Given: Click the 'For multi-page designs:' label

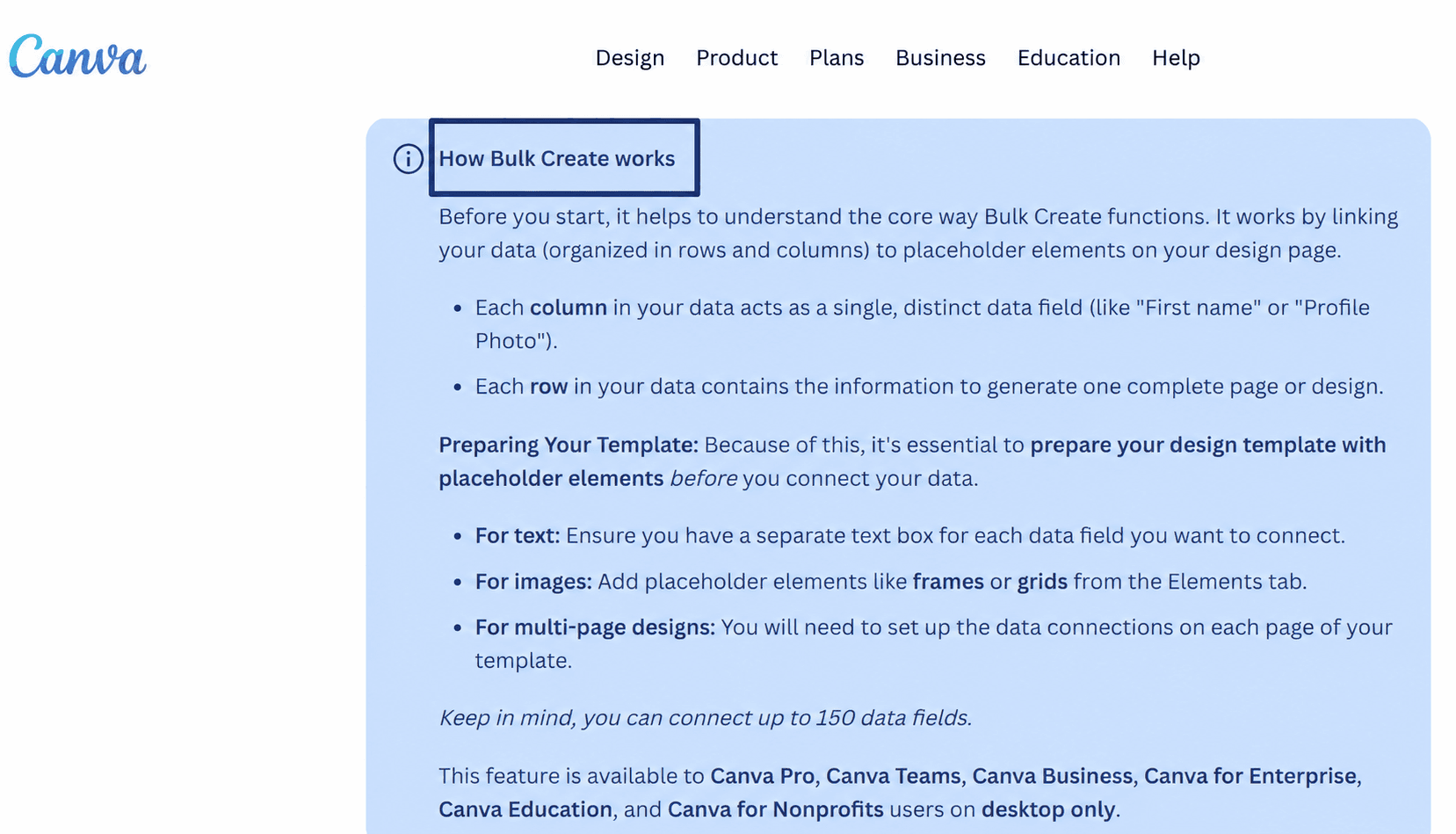Looking at the screenshot, I should pos(596,627).
